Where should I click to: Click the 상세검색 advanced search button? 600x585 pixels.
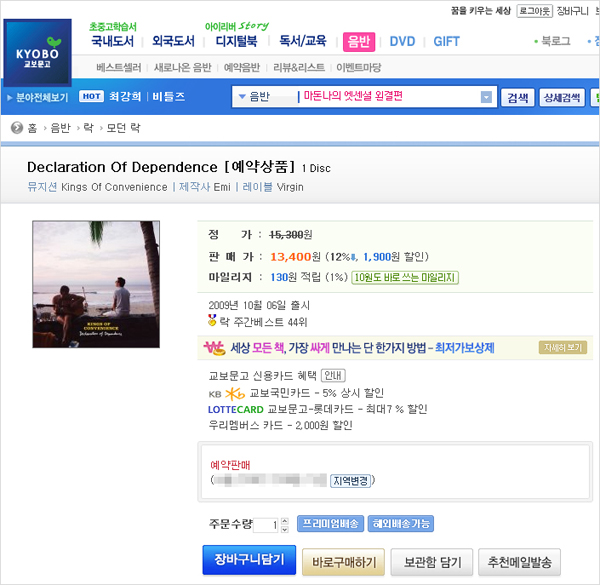point(562,98)
